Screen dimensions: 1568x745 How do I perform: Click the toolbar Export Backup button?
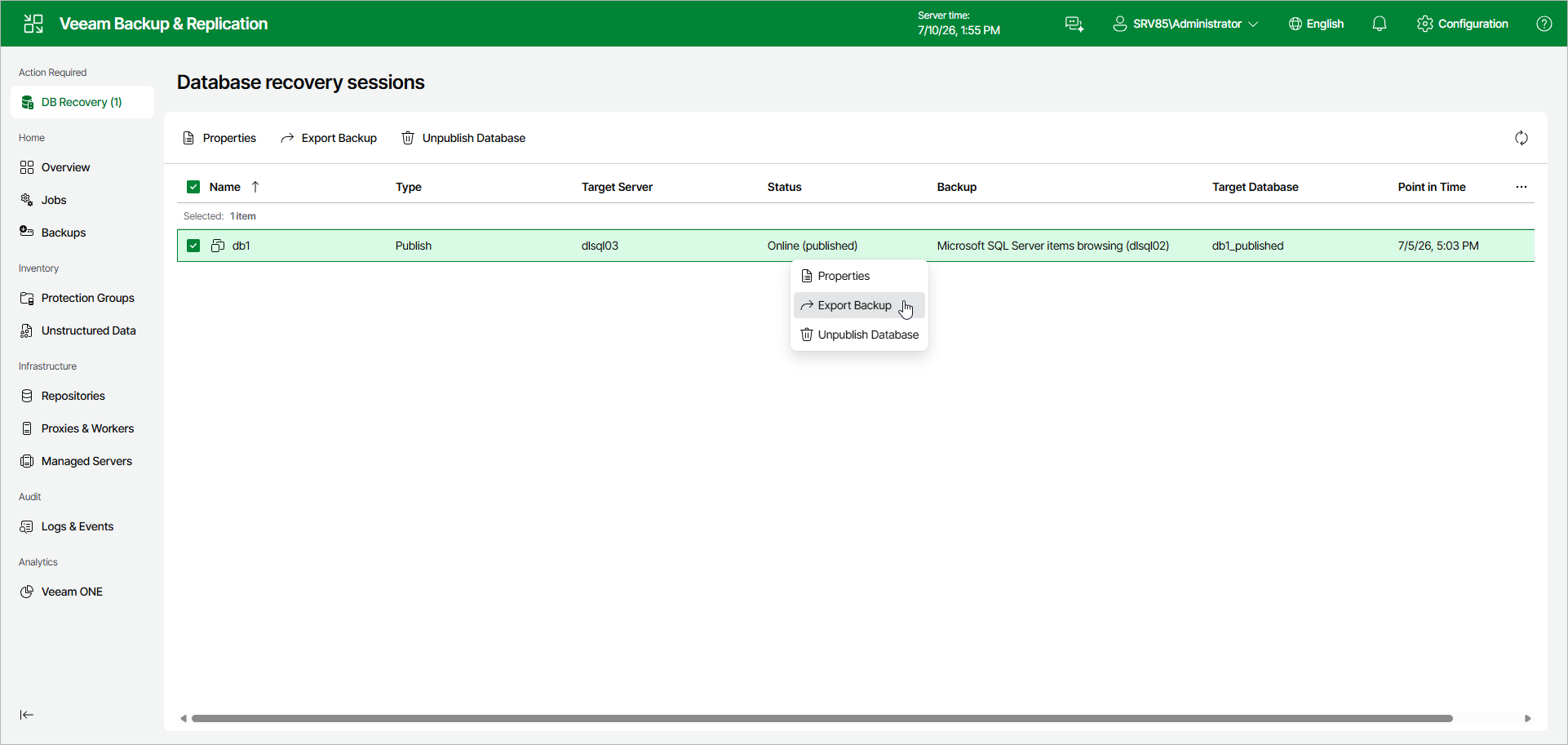[329, 138]
